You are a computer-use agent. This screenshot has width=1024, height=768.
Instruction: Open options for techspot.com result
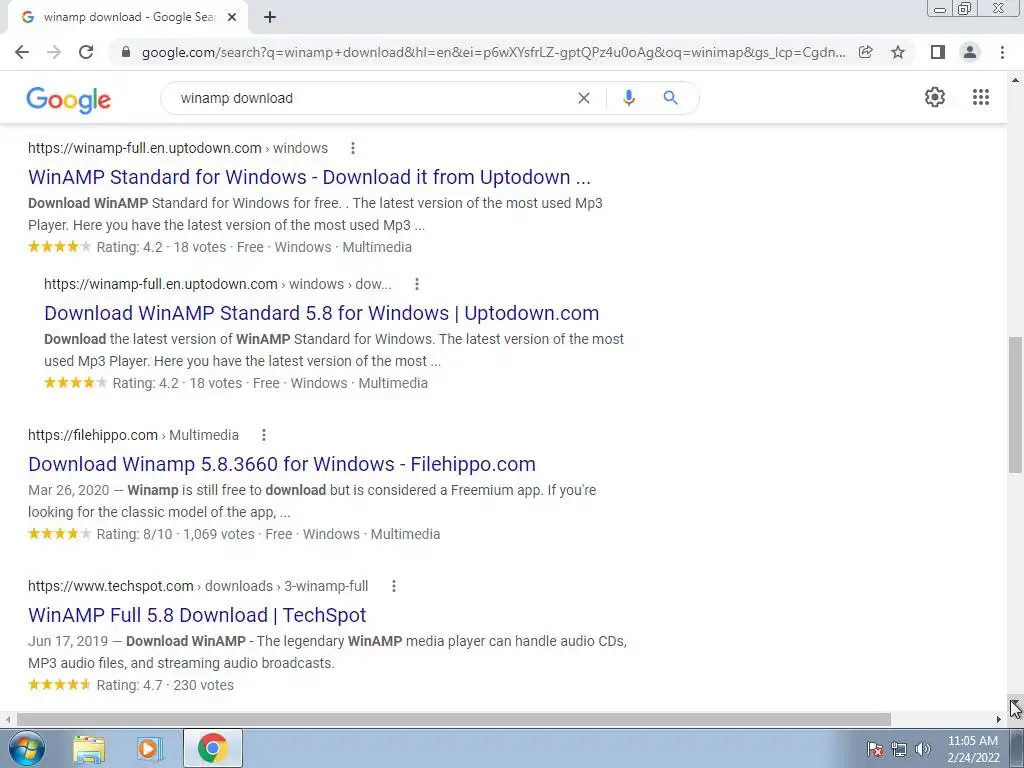pos(394,586)
